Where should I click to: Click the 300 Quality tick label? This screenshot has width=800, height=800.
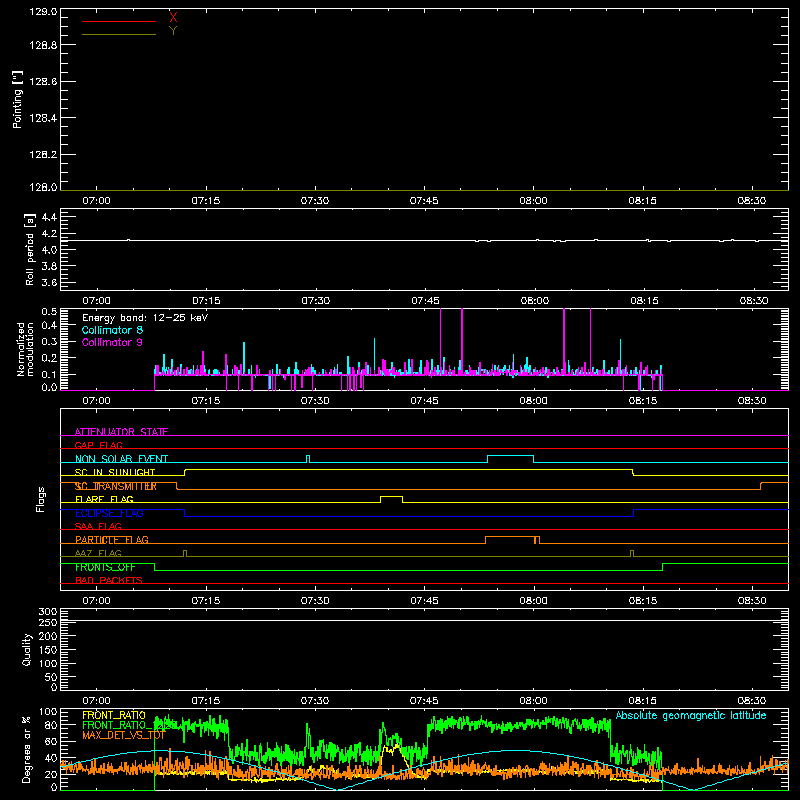(x=47, y=612)
